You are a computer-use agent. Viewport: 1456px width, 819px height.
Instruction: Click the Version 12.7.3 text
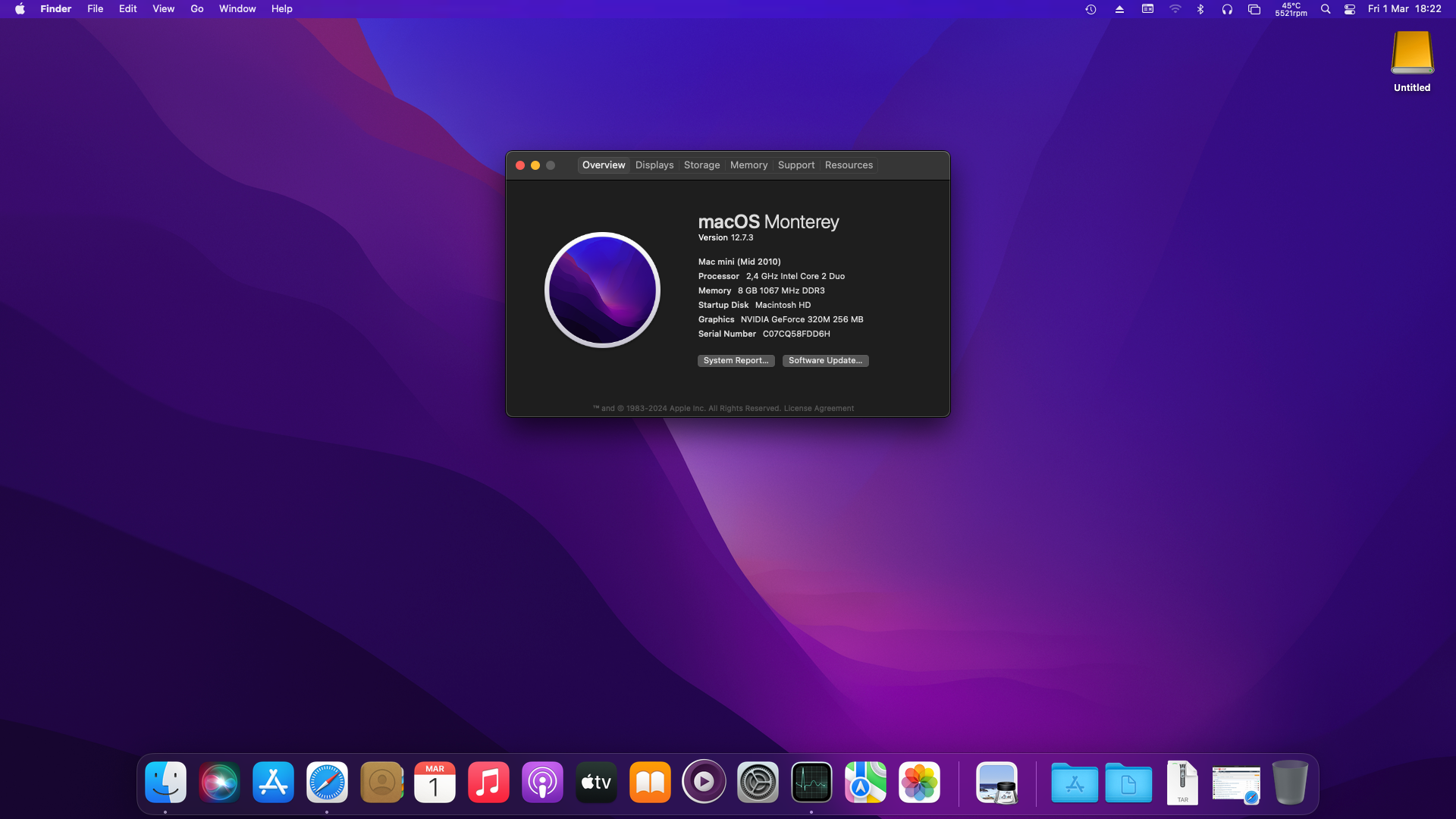pos(726,238)
